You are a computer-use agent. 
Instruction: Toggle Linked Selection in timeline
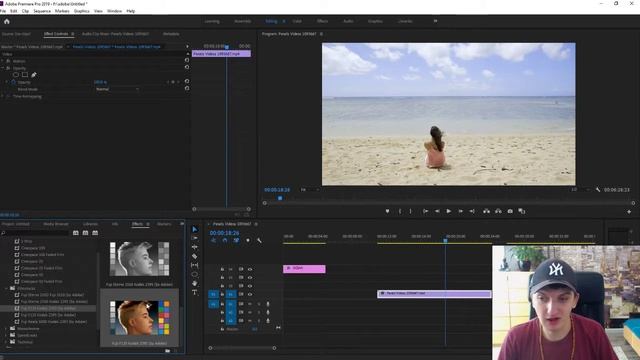(x=236, y=241)
